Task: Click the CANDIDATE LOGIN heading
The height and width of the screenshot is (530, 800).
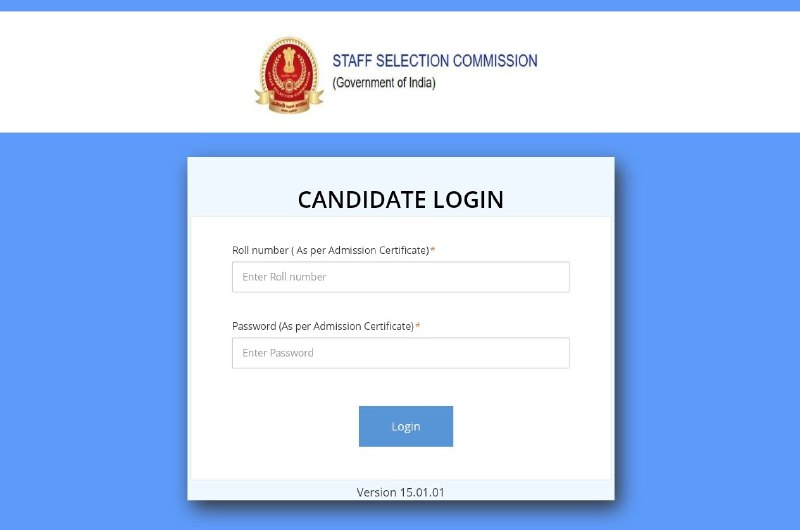Action: pyautogui.click(x=401, y=199)
